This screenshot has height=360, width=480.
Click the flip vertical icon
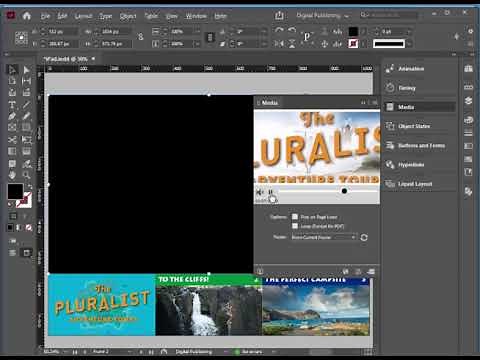click(x=292, y=44)
